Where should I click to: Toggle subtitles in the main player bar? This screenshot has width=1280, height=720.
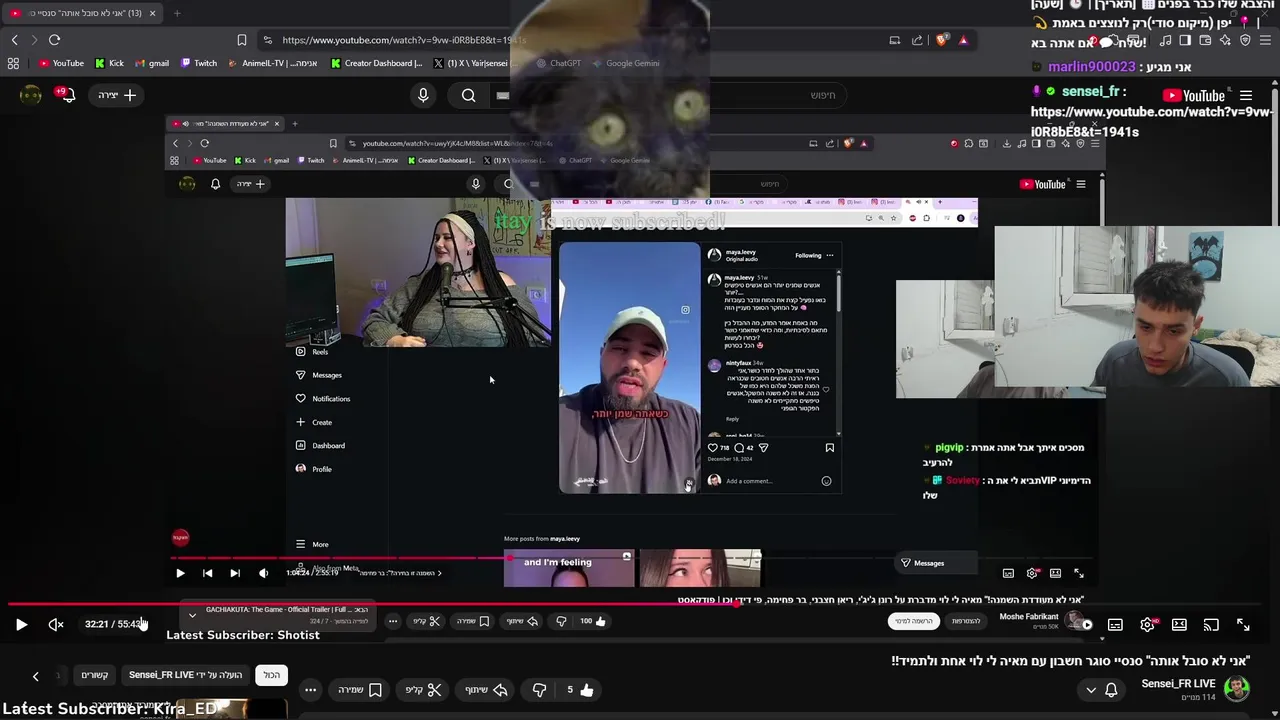coord(1115,625)
